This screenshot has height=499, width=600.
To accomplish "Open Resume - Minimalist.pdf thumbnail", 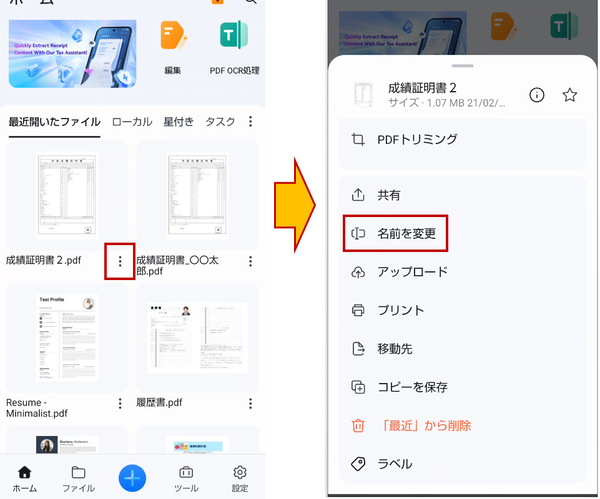I will 67,337.
